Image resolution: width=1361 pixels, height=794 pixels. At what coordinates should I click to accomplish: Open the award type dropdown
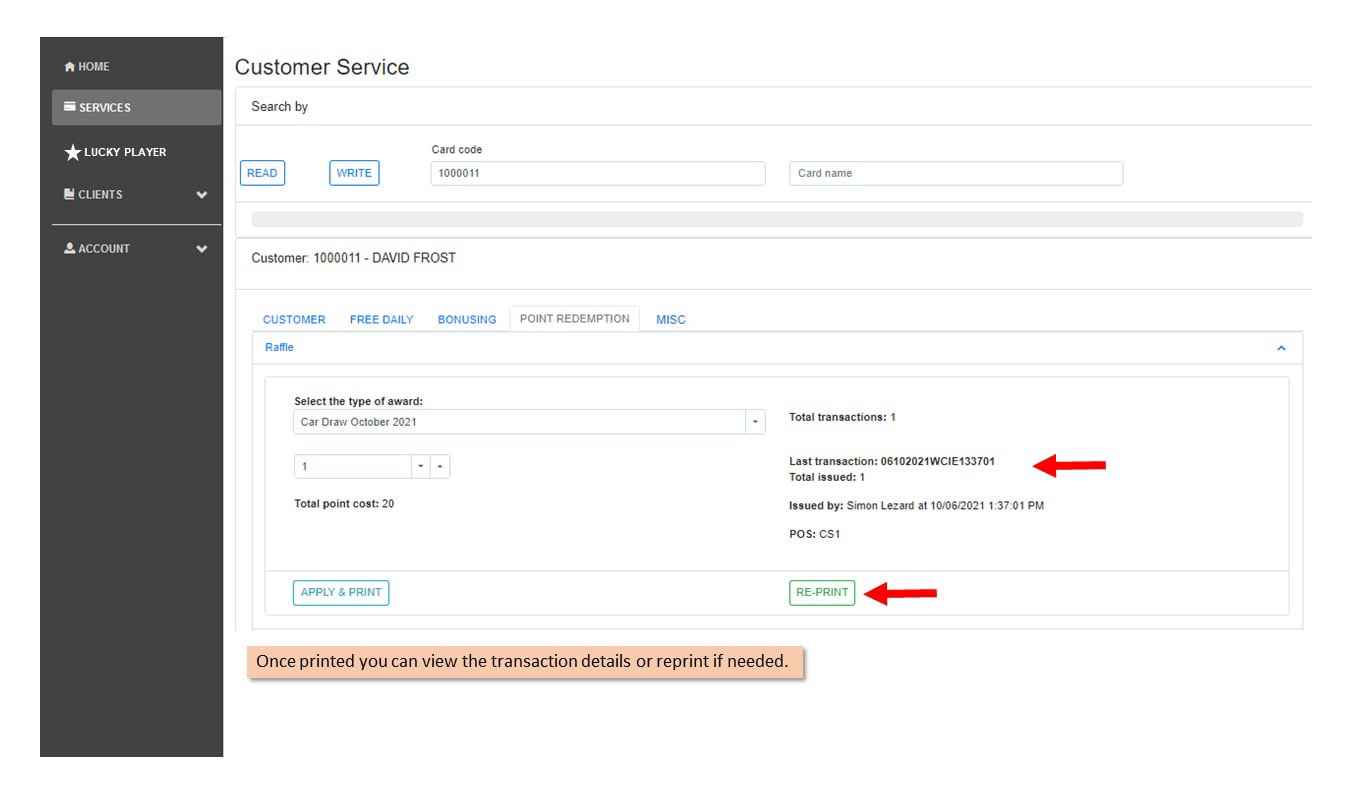tap(529, 422)
